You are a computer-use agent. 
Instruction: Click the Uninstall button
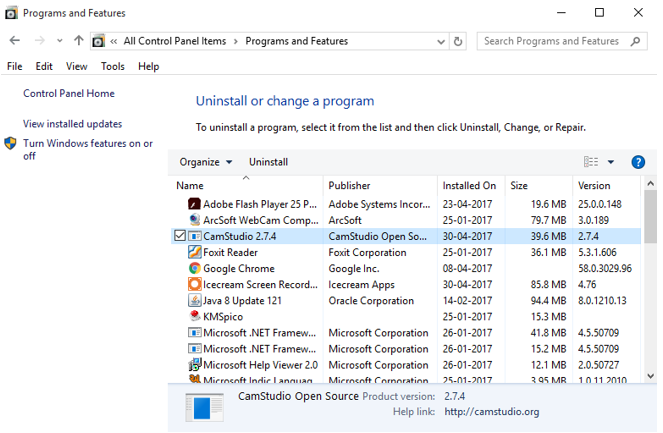tap(268, 162)
